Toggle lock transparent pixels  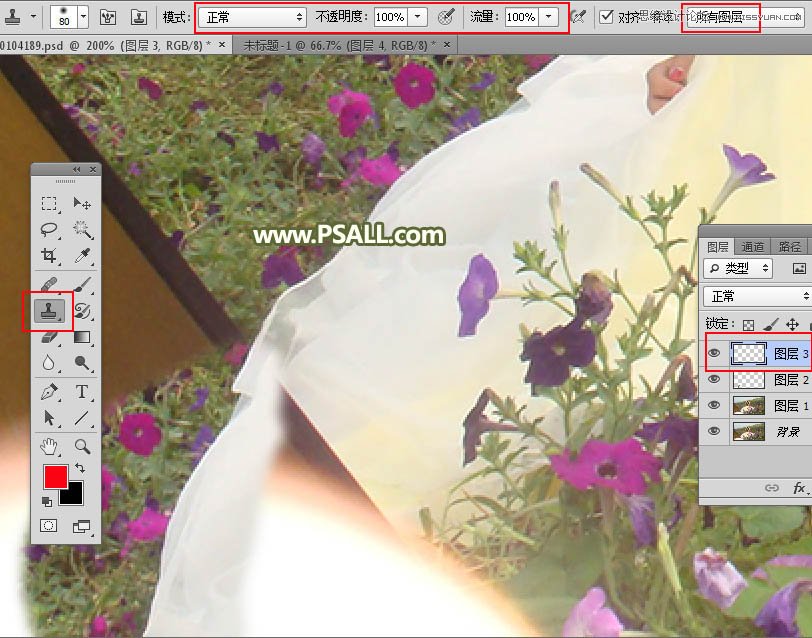pyautogui.click(x=748, y=325)
